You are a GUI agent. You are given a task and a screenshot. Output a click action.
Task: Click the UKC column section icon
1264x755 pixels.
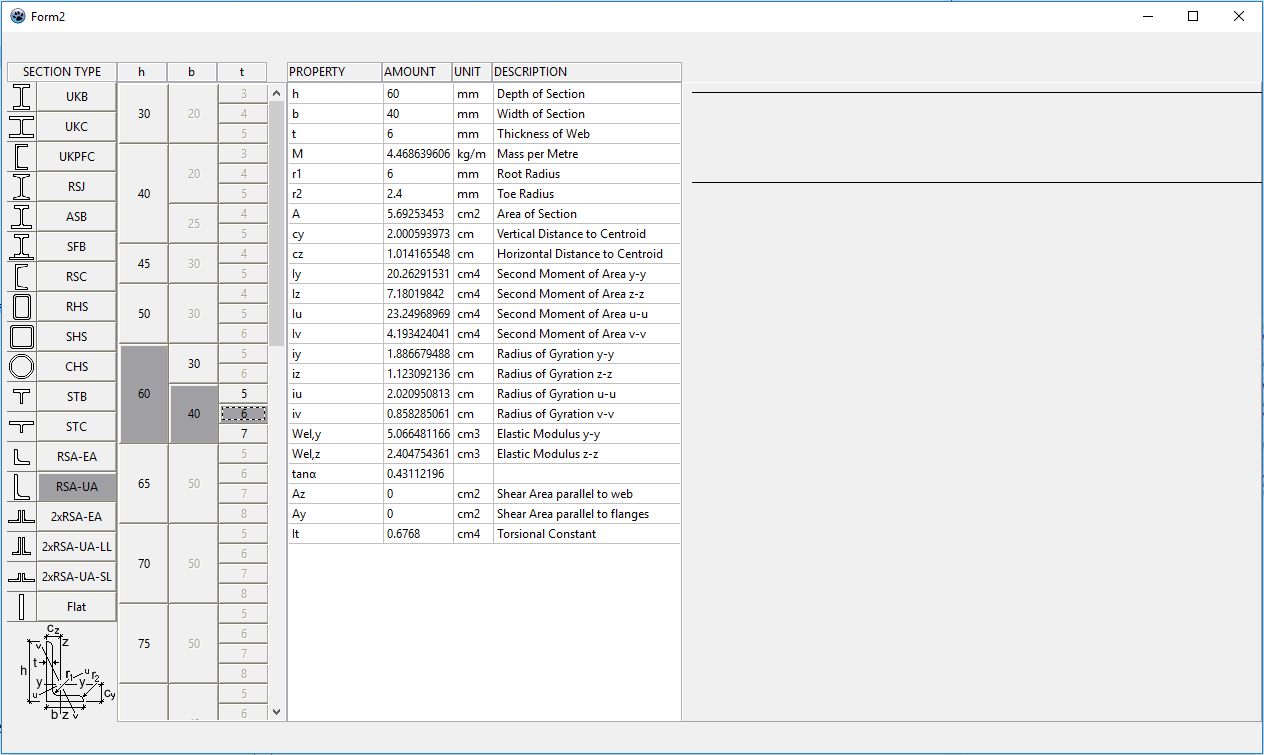(x=22, y=127)
